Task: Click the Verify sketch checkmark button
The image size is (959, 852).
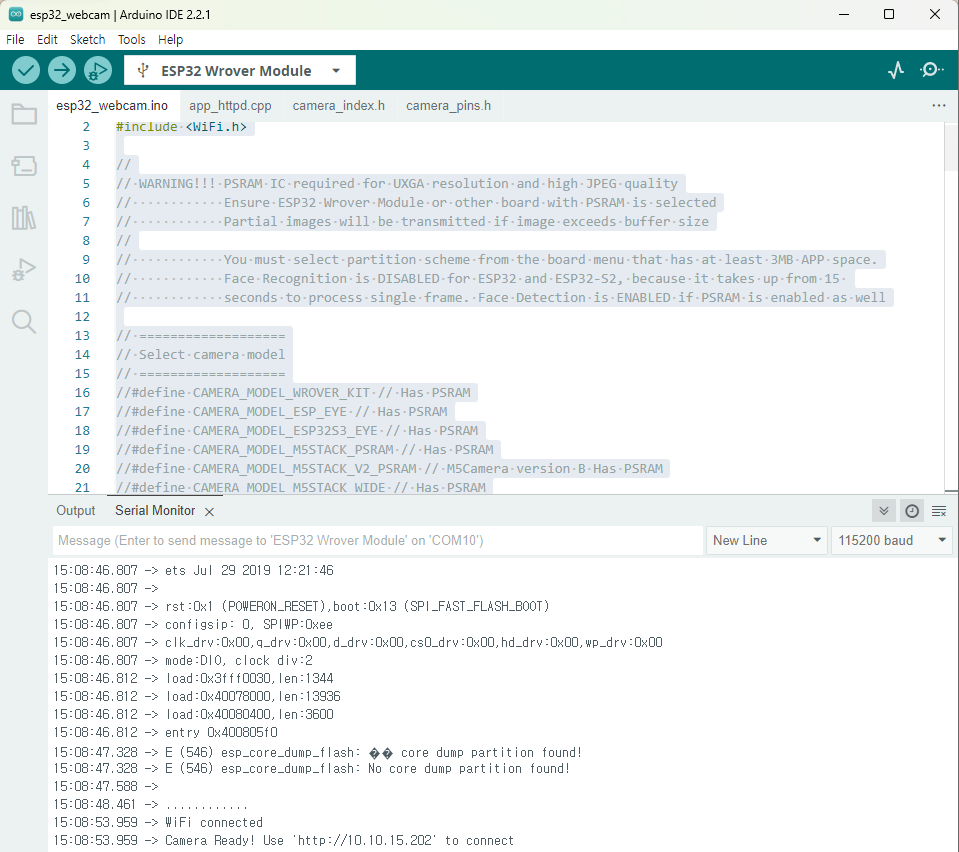Action: (26, 70)
